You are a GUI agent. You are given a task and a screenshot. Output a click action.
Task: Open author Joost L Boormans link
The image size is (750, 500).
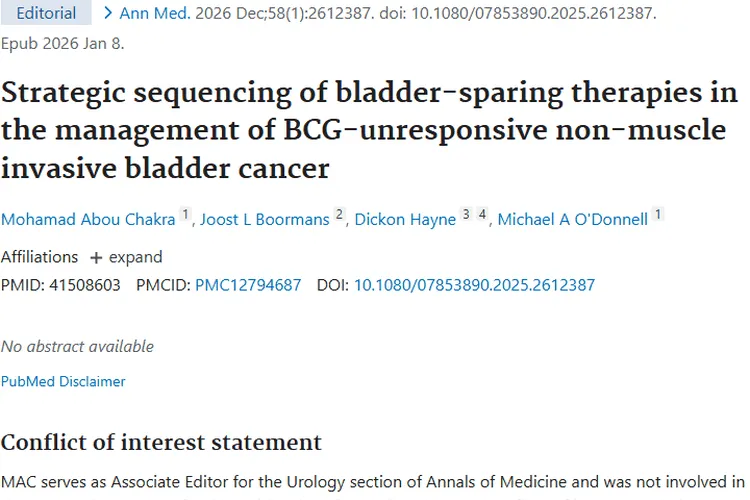(x=264, y=220)
